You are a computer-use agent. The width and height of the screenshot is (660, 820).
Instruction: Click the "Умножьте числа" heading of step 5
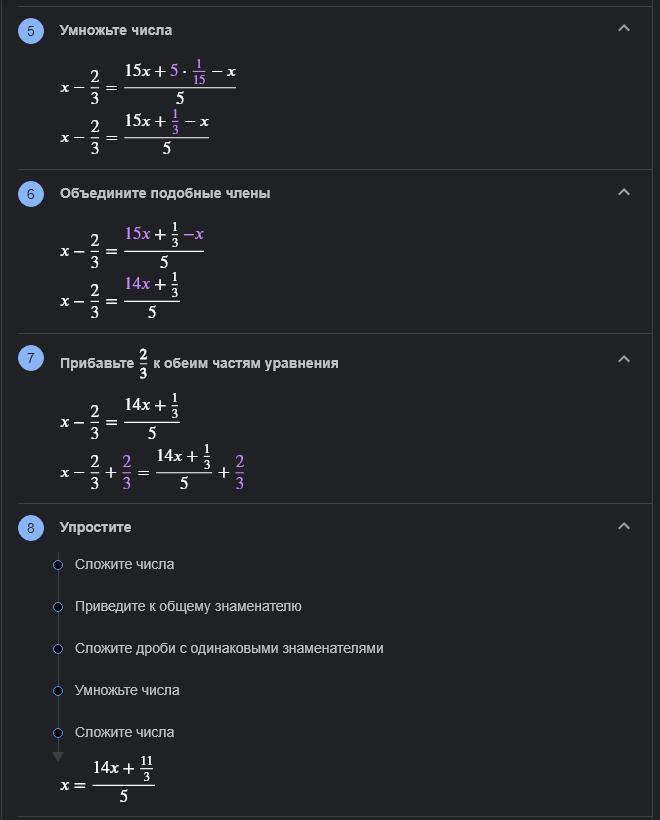pos(115,31)
